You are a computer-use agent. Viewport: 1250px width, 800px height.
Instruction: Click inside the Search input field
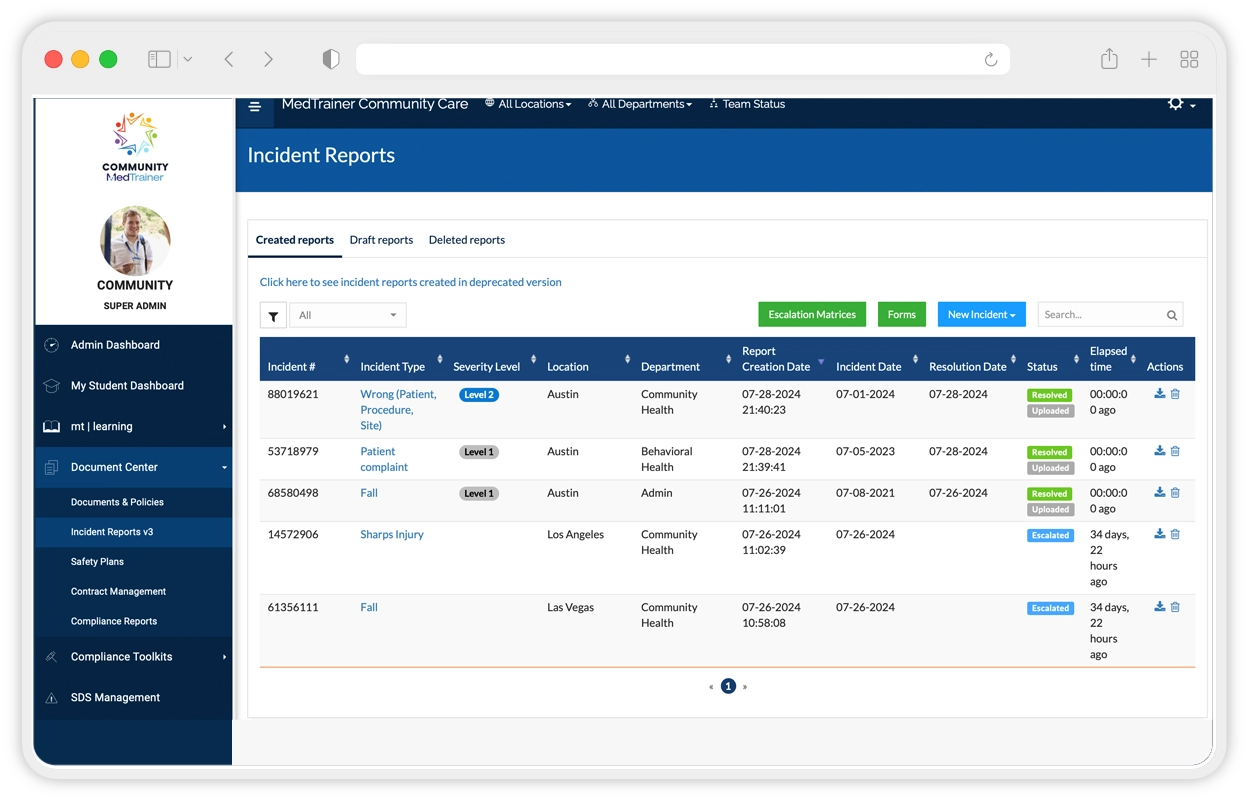click(x=1100, y=315)
